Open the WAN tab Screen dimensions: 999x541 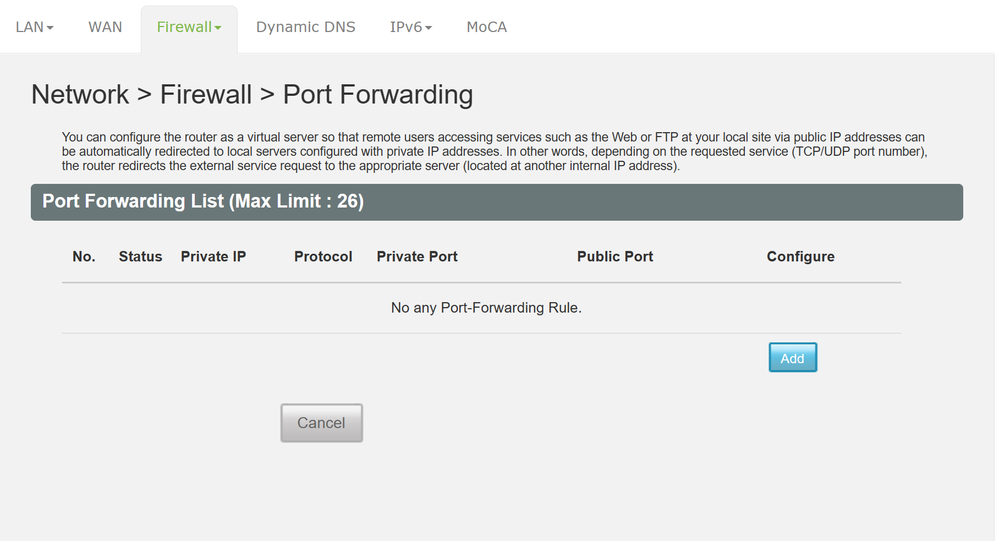tap(105, 27)
